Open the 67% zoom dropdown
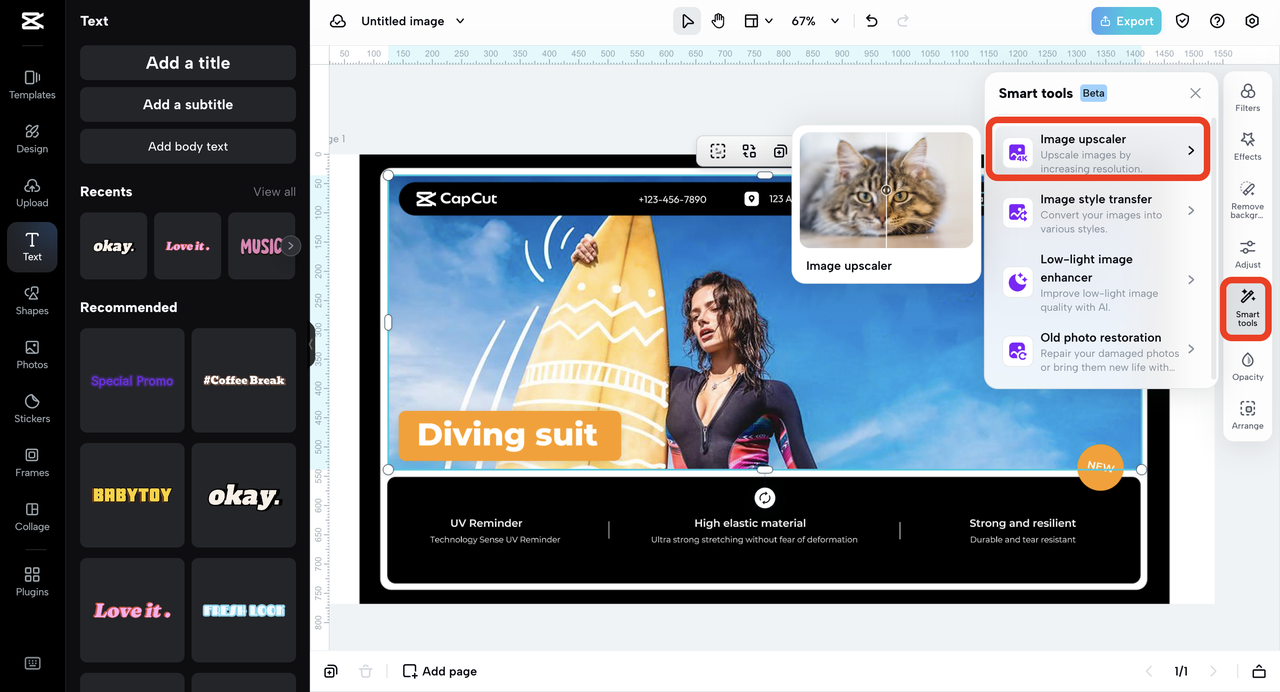 (815, 21)
